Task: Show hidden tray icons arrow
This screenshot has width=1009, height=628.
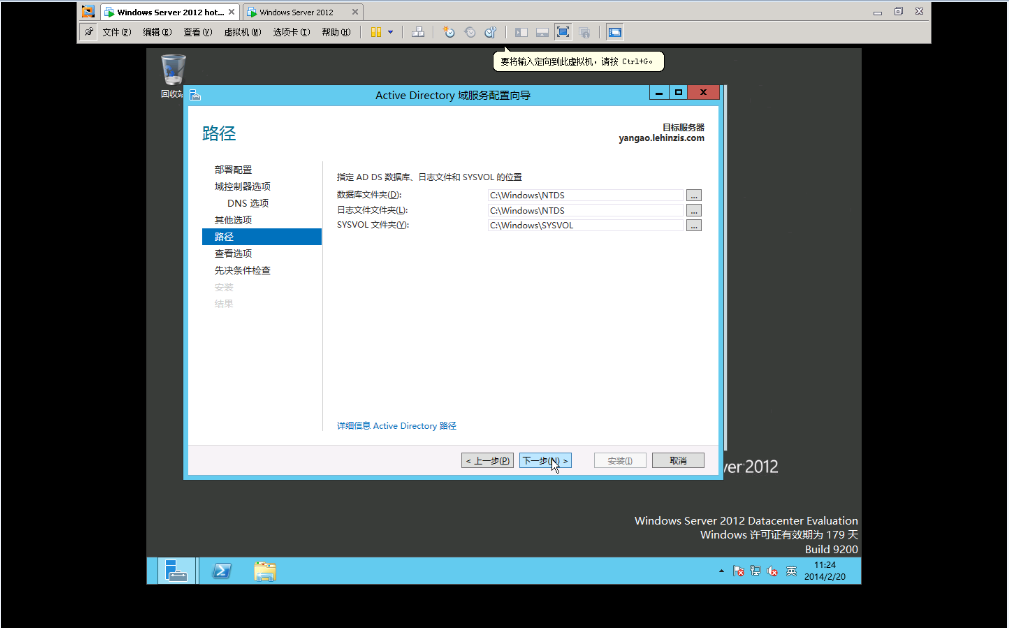Action: pyautogui.click(x=721, y=571)
